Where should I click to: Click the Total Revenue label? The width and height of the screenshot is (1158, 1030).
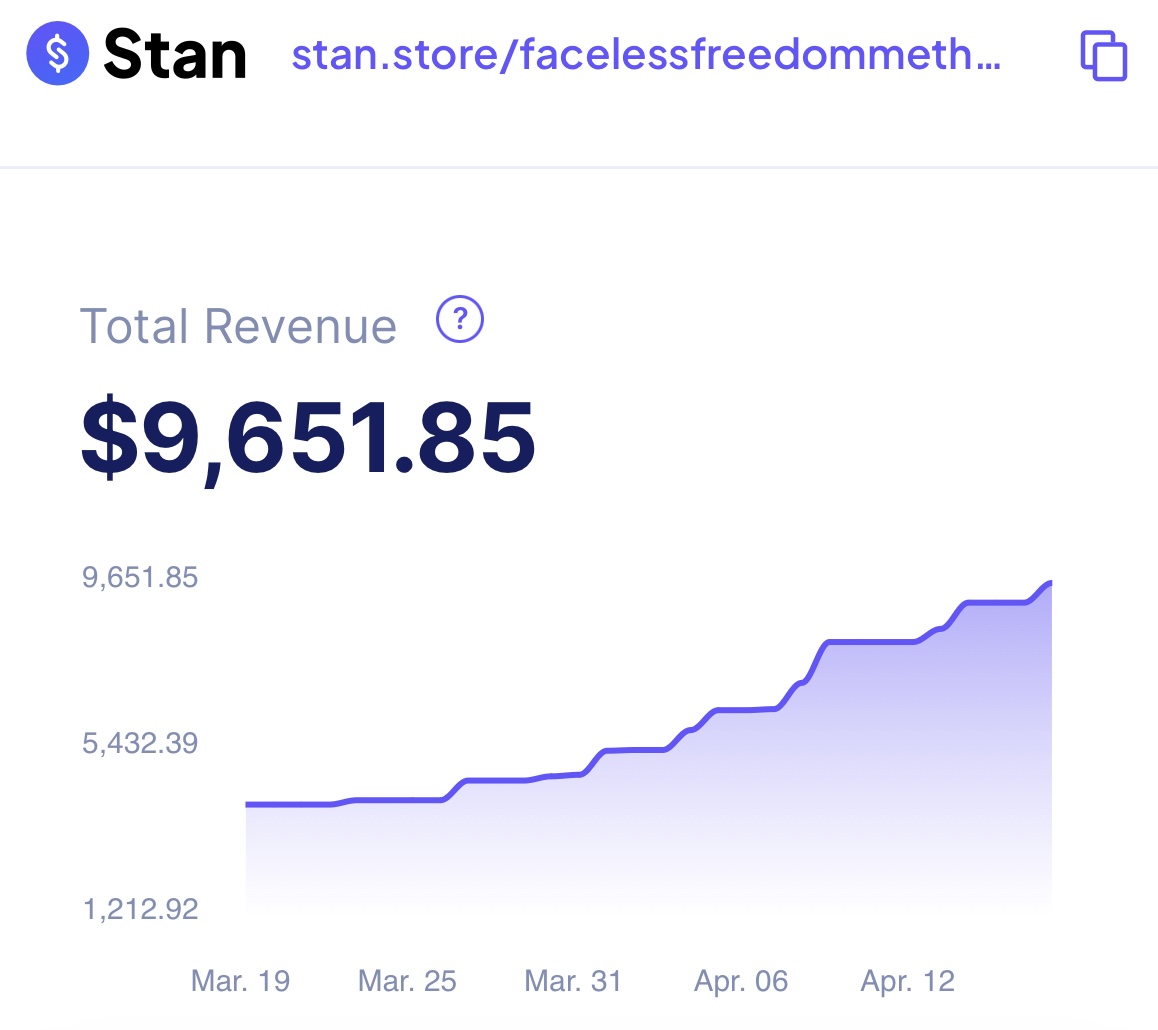238,327
